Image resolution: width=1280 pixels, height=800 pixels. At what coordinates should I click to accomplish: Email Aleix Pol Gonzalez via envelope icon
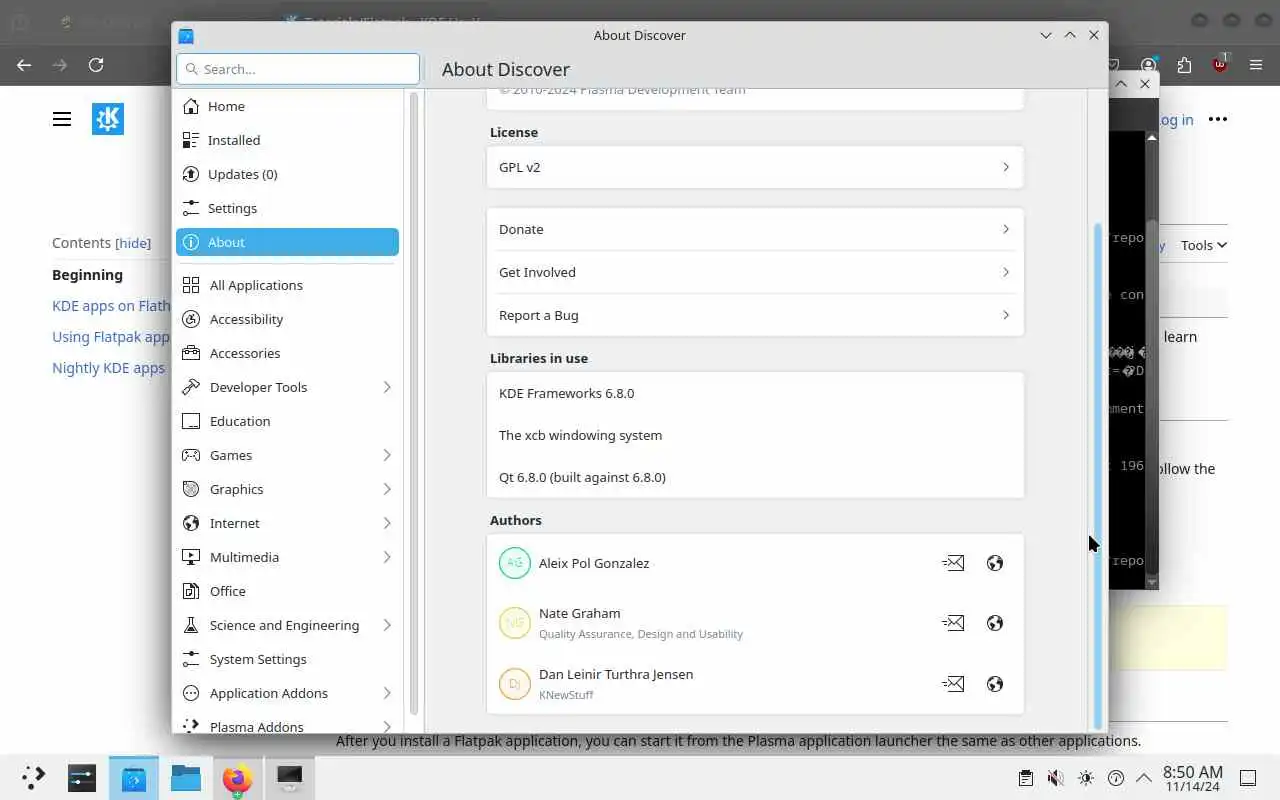pyautogui.click(x=953, y=563)
